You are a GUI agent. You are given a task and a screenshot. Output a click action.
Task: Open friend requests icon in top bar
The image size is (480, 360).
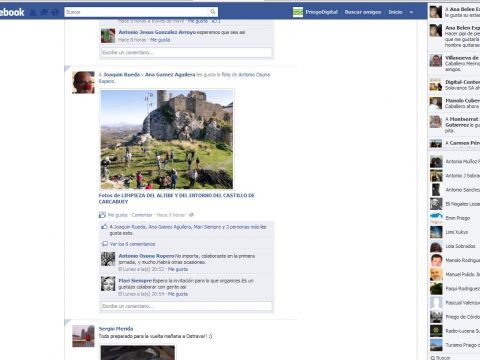tap(33, 12)
